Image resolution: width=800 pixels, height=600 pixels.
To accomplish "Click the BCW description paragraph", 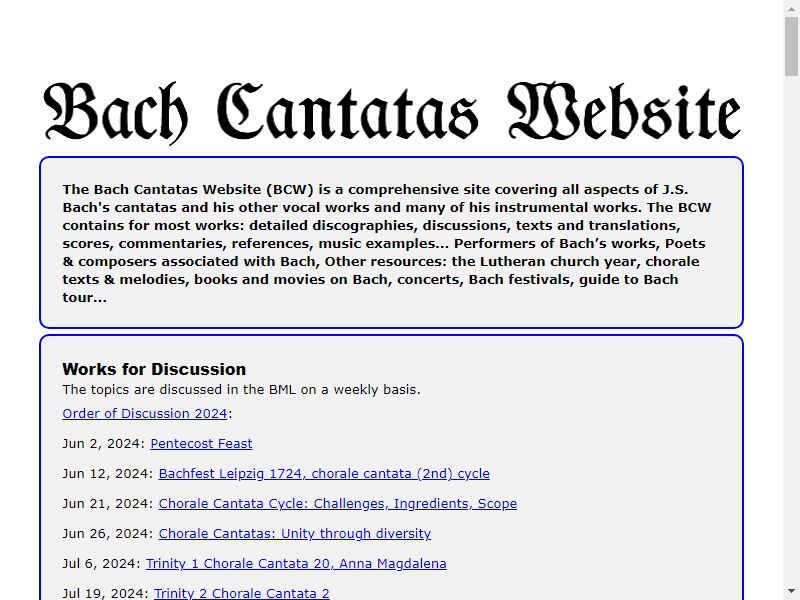I will click(x=387, y=243).
